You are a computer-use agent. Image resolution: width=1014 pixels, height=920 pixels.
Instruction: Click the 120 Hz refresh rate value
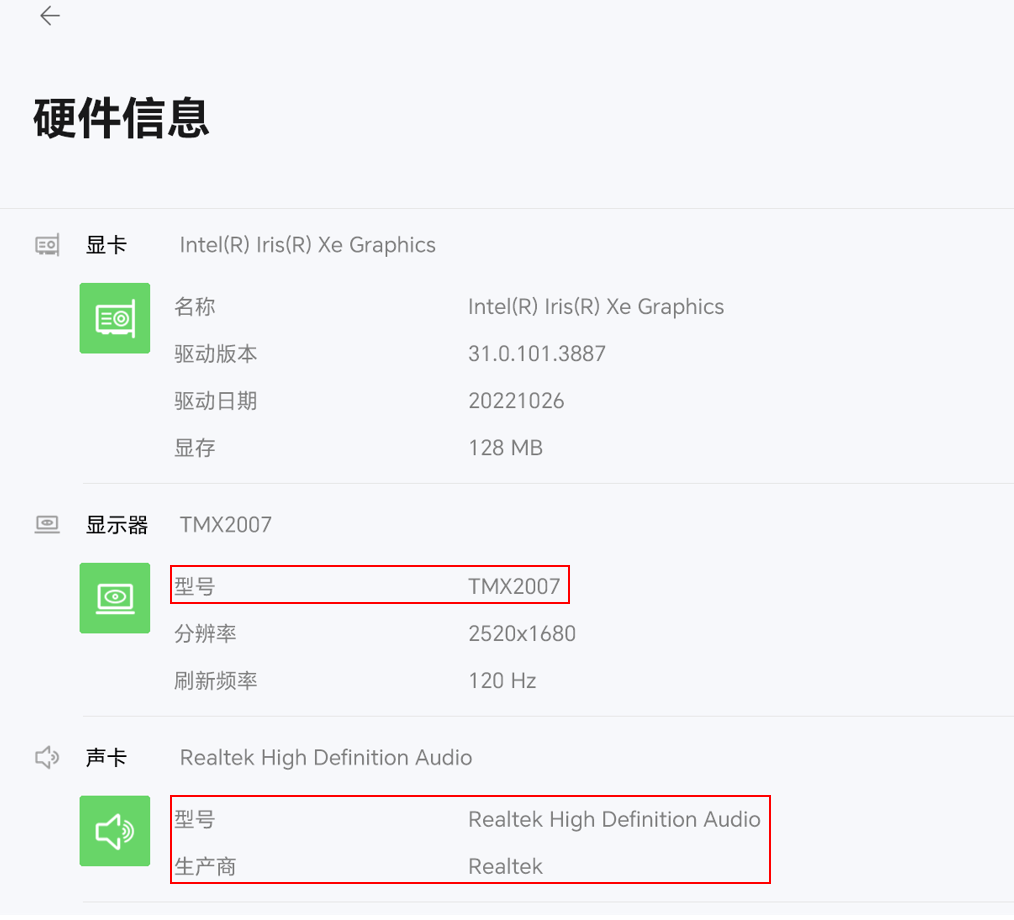point(502,681)
